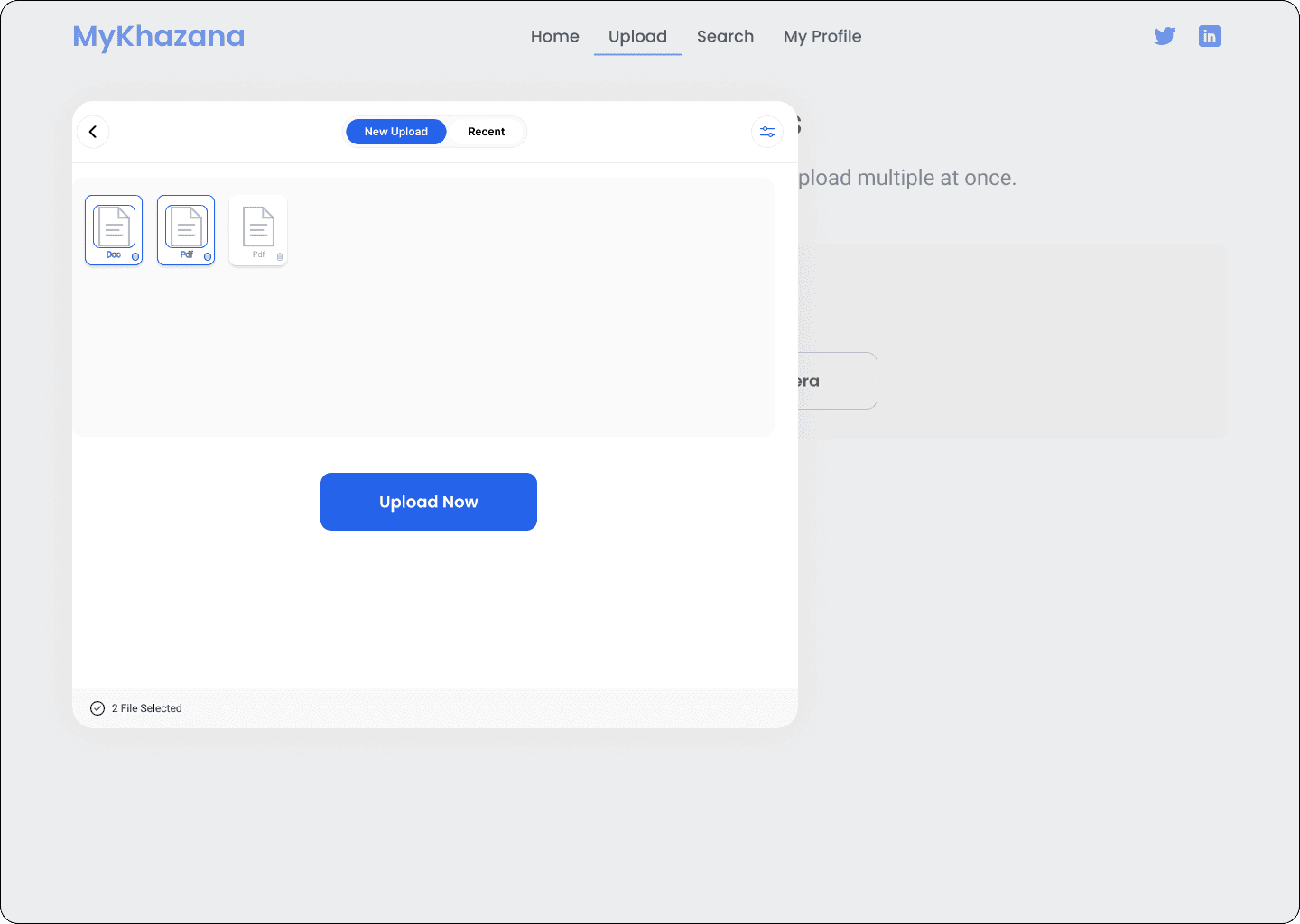Click the checkmark icon beside 2 File Selected
Image resolution: width=1300 pixels, height=924 pixels.
pos(97,708)
